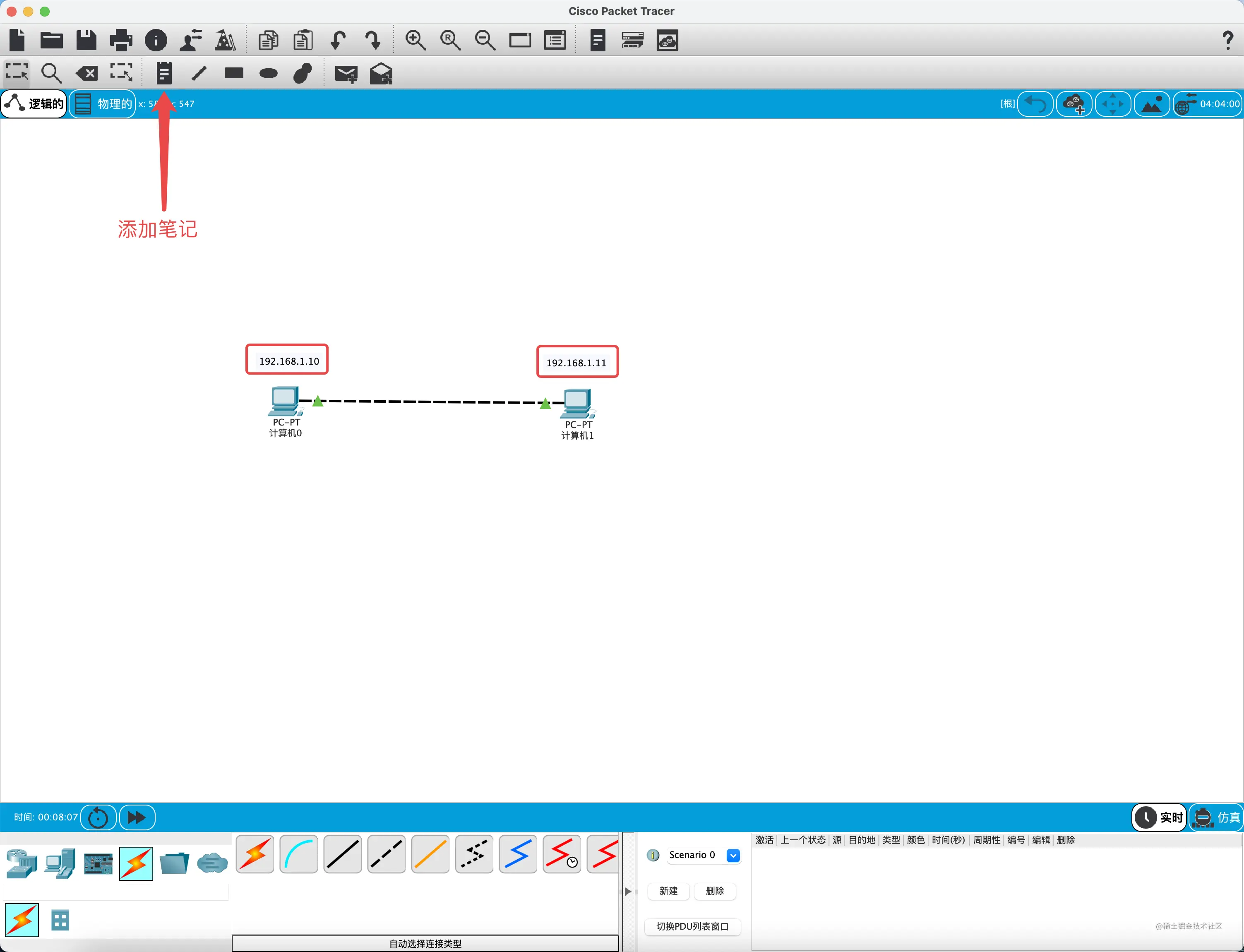Open network information (i) icon

156,40
